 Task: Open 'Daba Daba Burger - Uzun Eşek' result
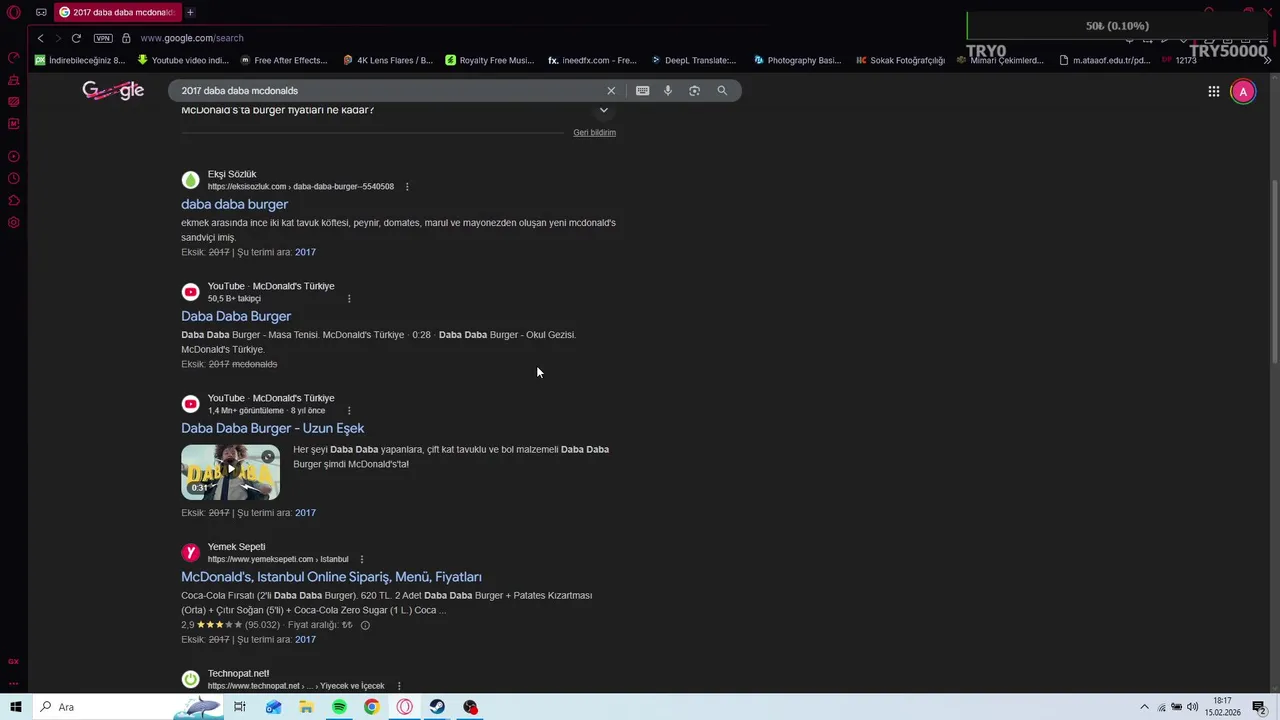click(272, 428)
